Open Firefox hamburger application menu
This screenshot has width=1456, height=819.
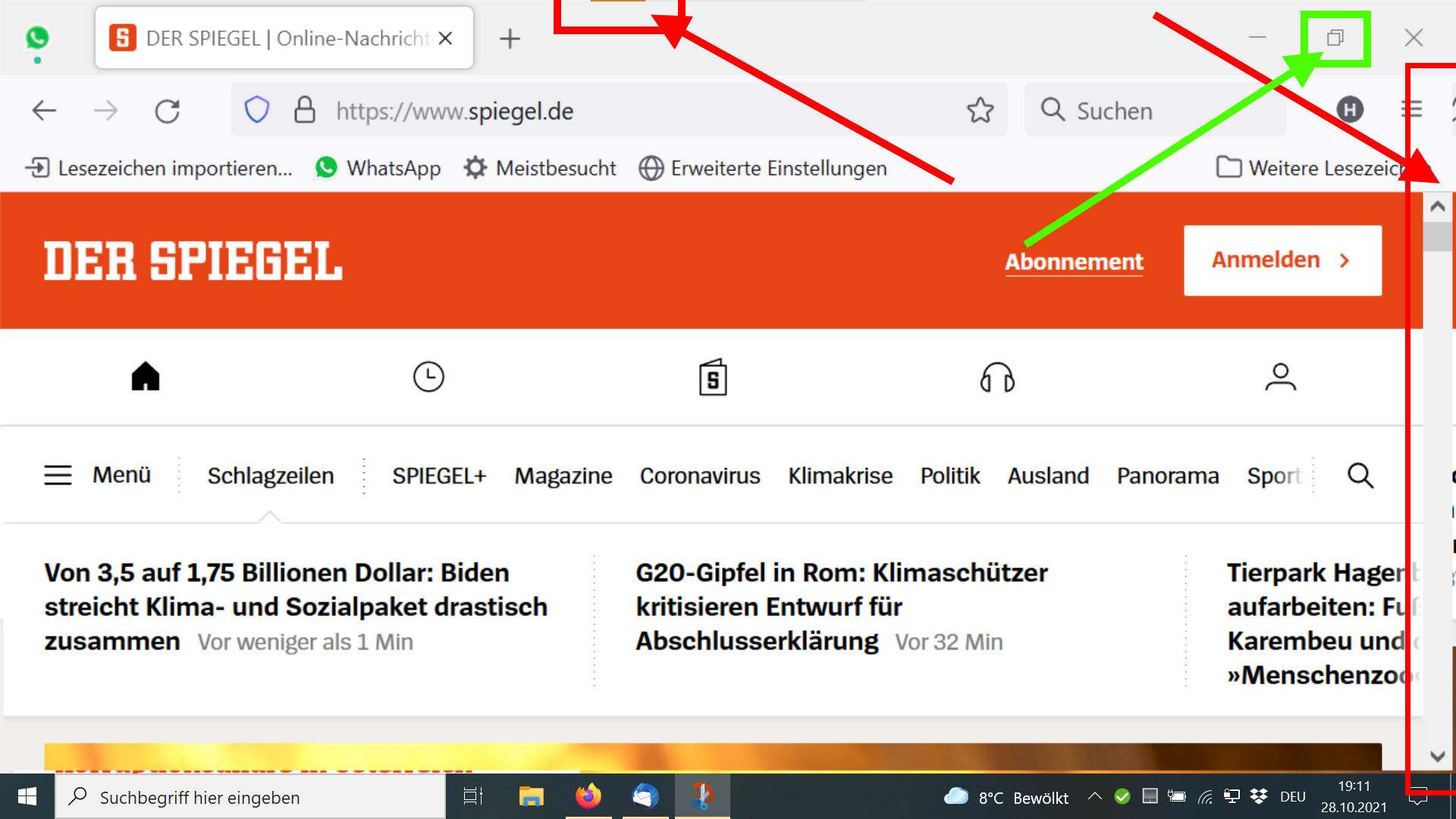[1411, 110]
